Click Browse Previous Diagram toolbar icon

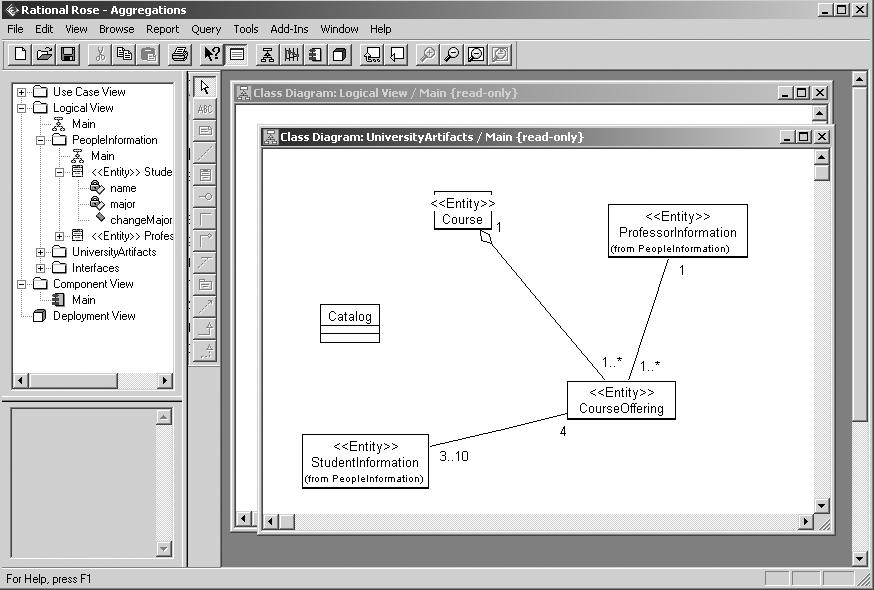click(396, 55)
